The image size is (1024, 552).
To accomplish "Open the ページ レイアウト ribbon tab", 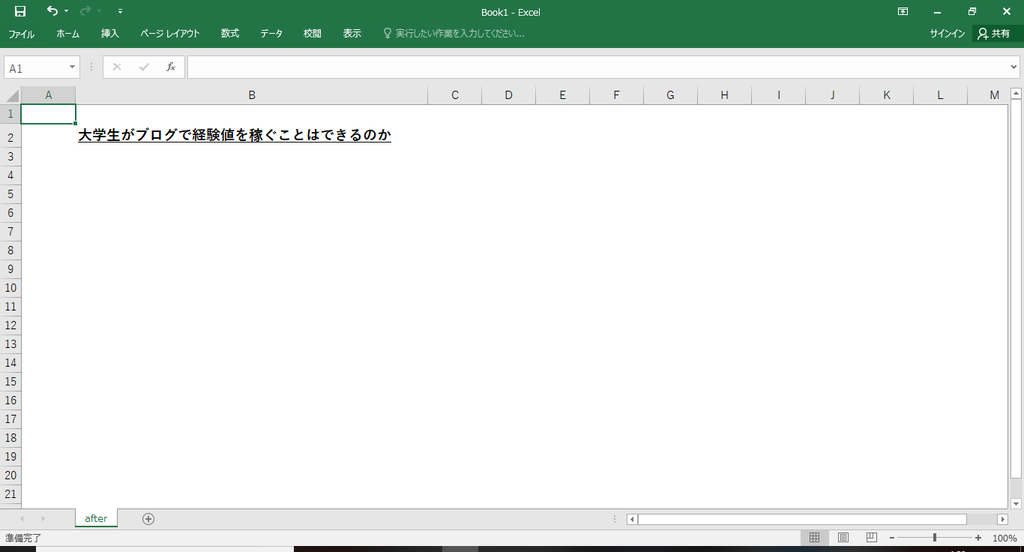I will pyautogui.click(x=170, y=33).
